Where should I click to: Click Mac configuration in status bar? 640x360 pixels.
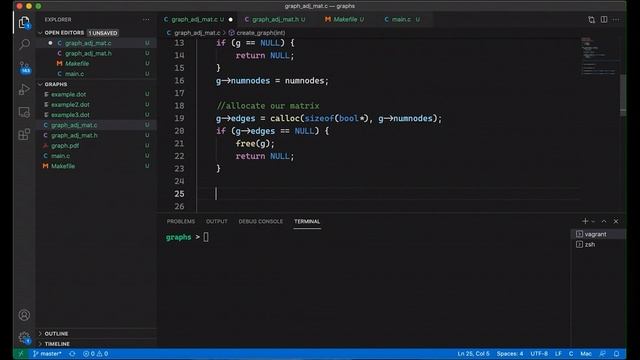586,353
